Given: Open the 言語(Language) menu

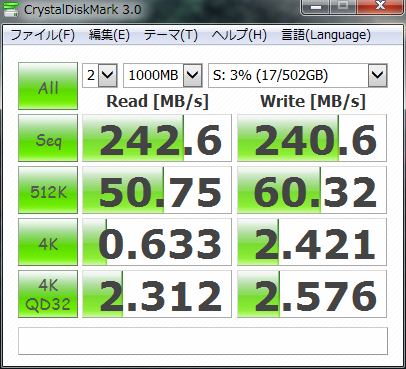Looking at the screenshot, I should click(326, 35).
